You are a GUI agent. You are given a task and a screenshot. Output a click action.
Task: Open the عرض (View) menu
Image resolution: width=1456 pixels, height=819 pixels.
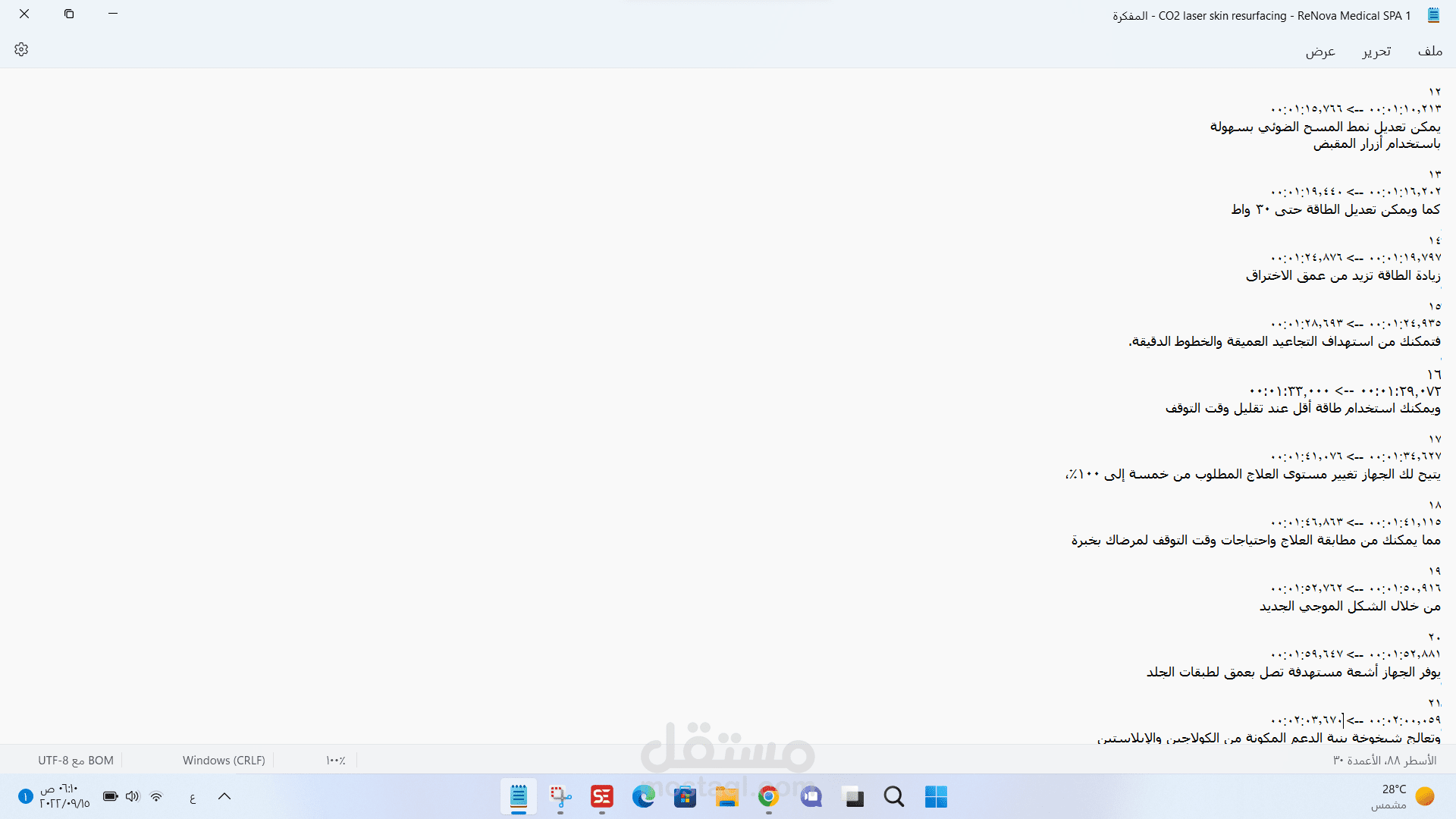point(1320,51)
